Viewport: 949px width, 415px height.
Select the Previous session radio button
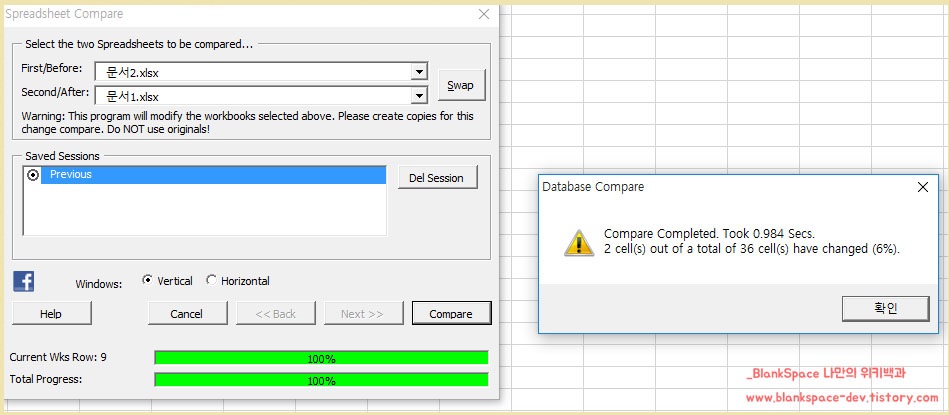[33, 175]
